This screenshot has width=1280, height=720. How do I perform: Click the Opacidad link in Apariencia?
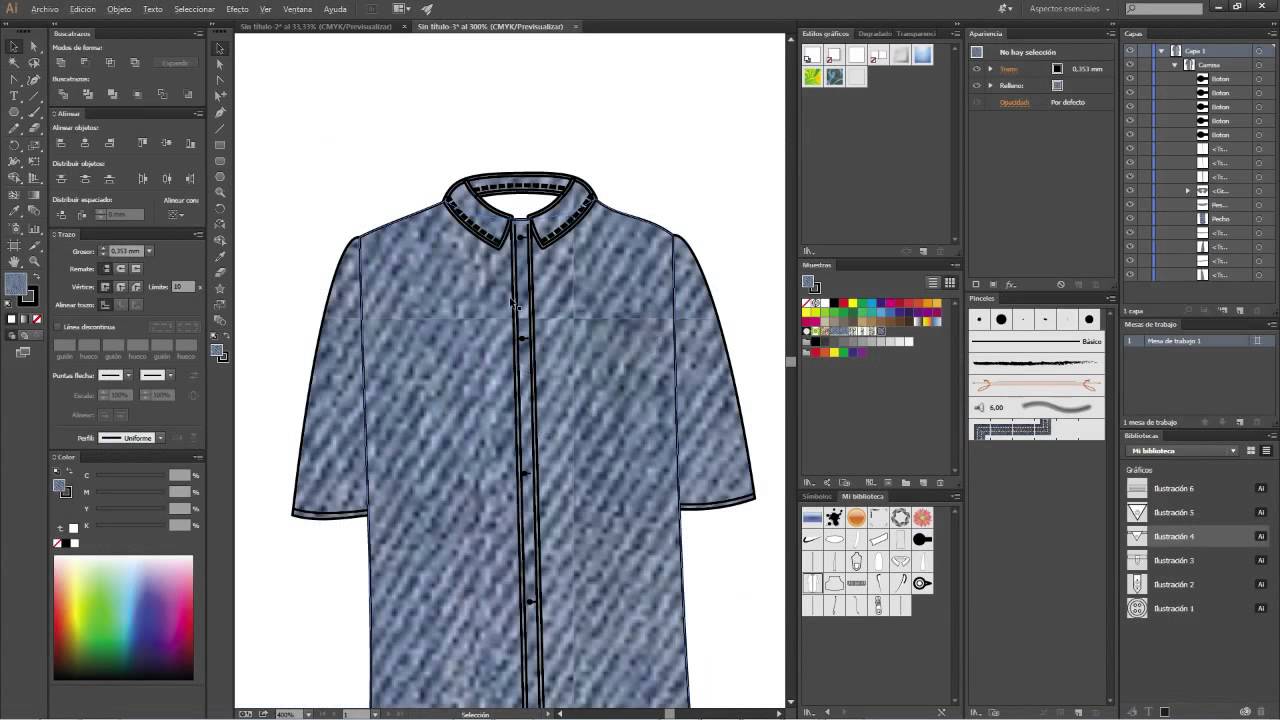coord(1014,102)
